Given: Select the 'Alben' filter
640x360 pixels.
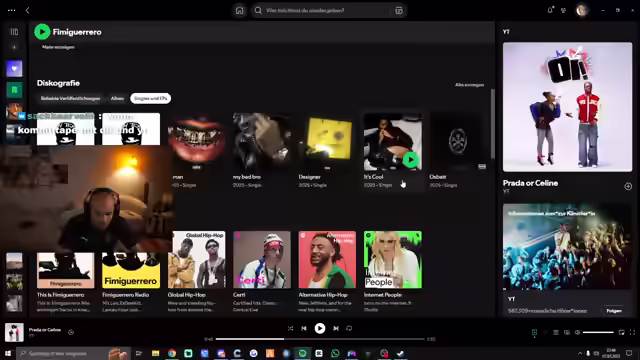Looking at the screenshot, I should [117, 98].
